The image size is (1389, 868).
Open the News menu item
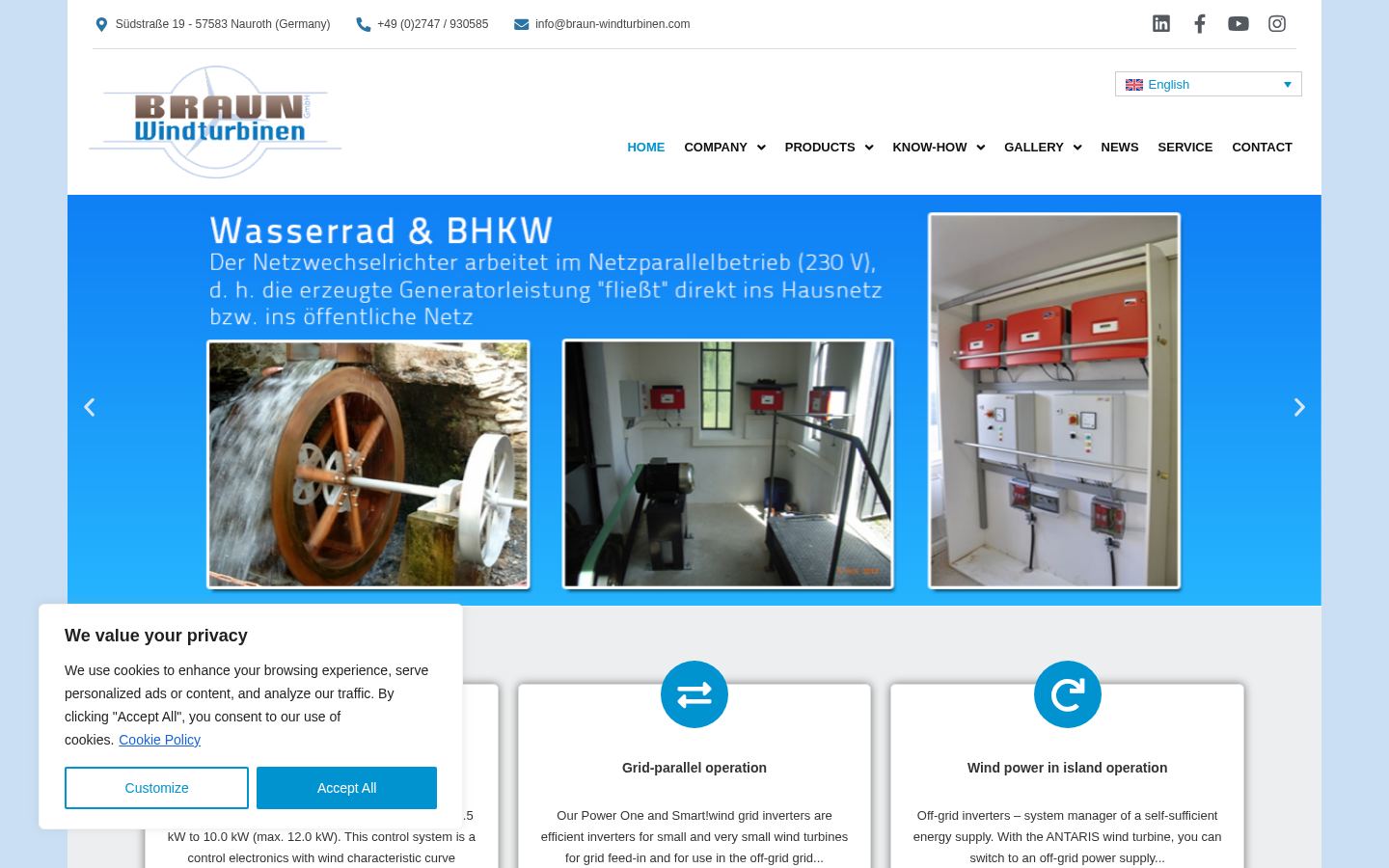[1120, 148]
